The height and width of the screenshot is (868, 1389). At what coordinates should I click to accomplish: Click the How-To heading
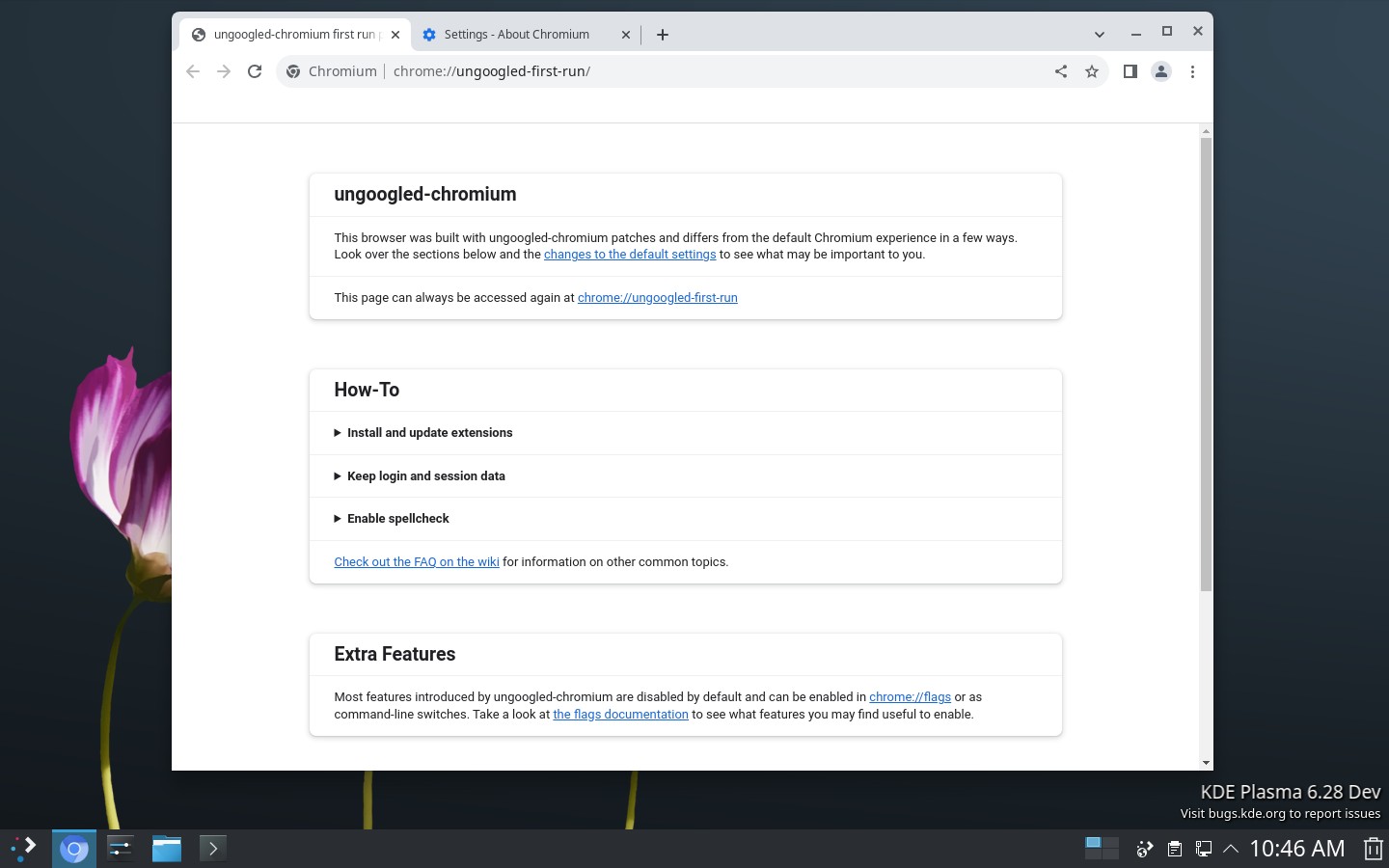367,390
